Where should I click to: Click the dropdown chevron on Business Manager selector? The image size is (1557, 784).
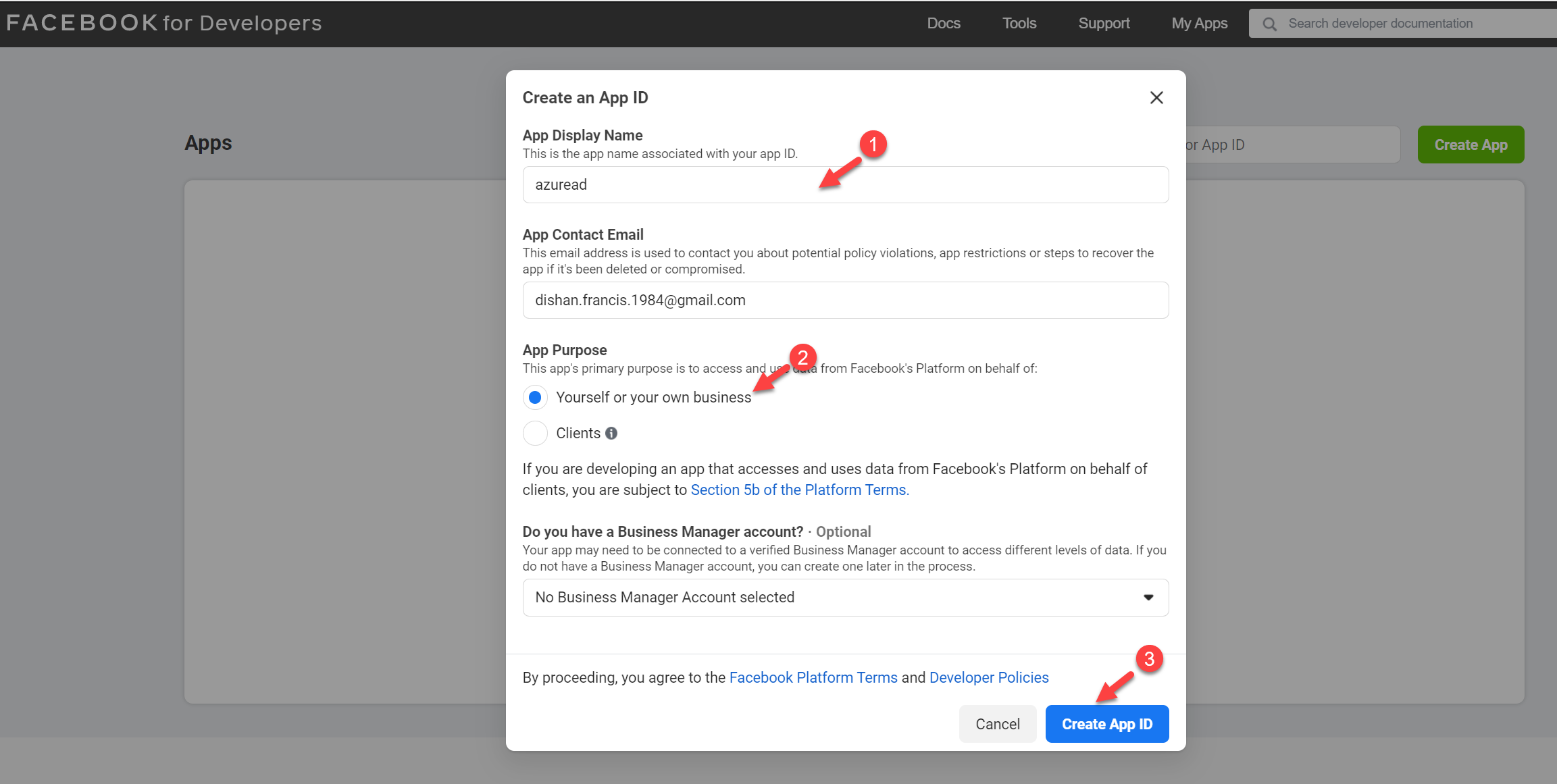(x=1148, y=597)
